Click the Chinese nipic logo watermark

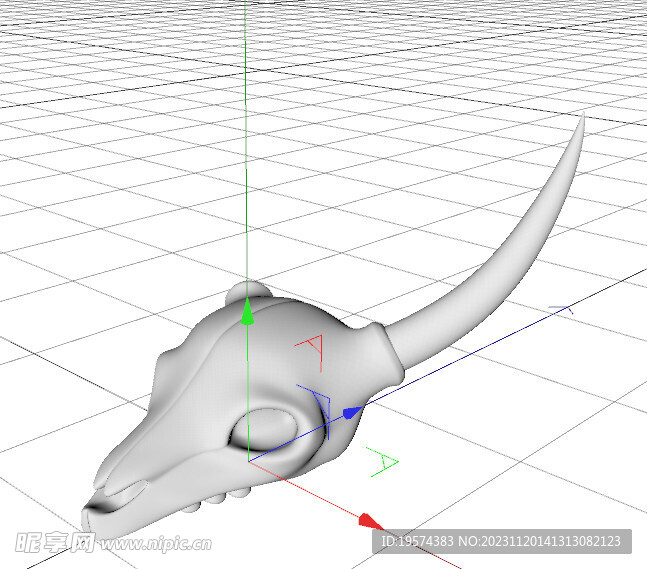[55, 543]
